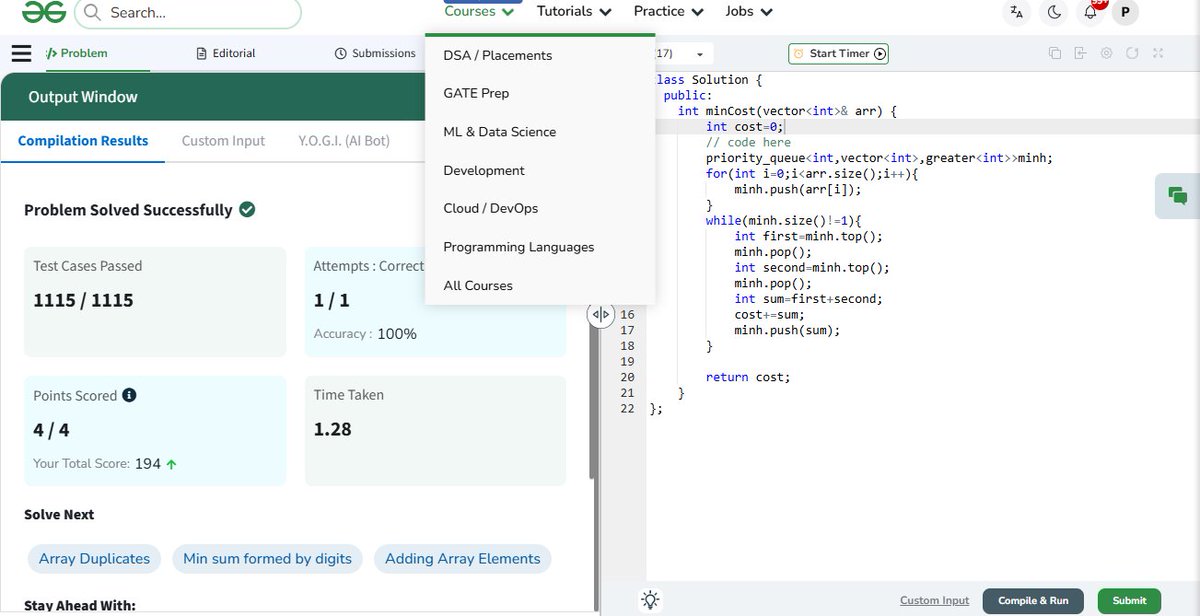Switch to the Problem tab
1200x616 pixels.
click(x=77, y=54)
